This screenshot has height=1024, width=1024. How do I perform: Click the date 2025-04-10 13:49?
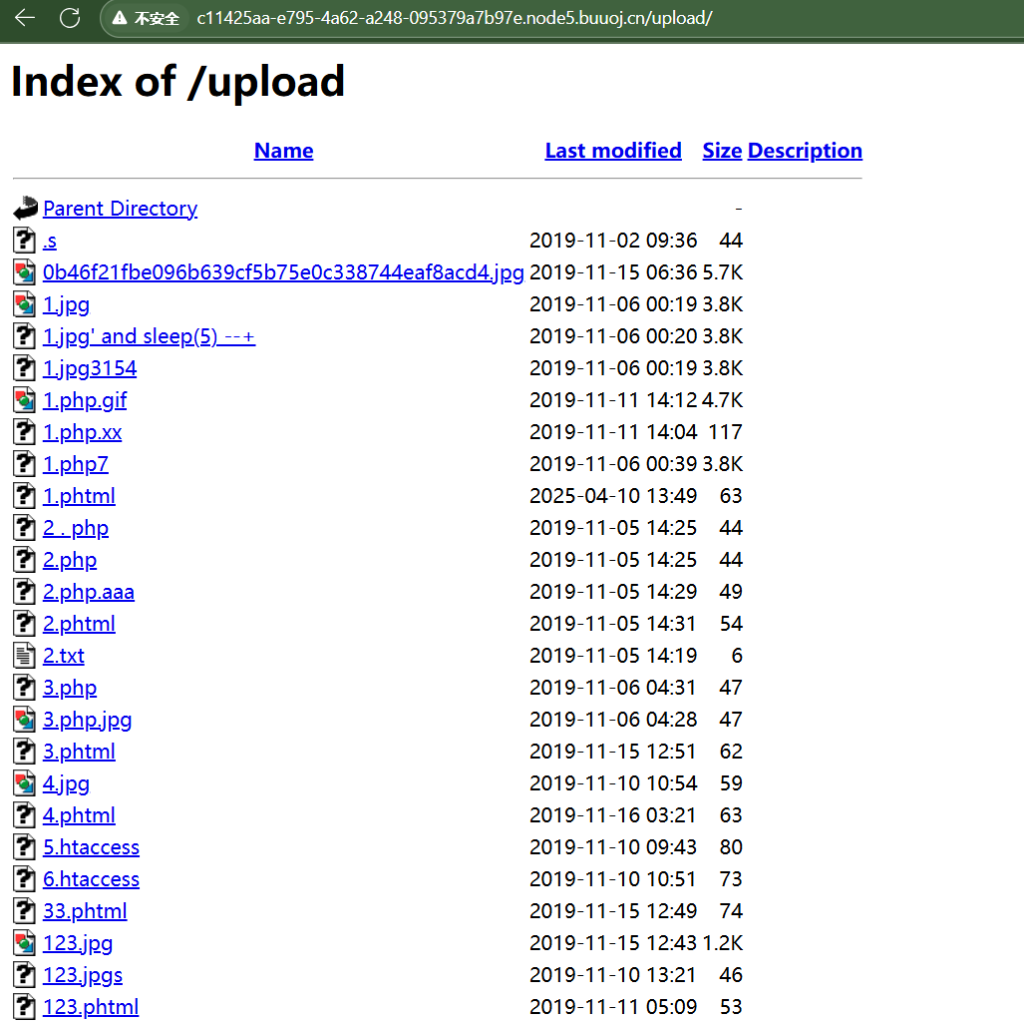pos(613,496)
